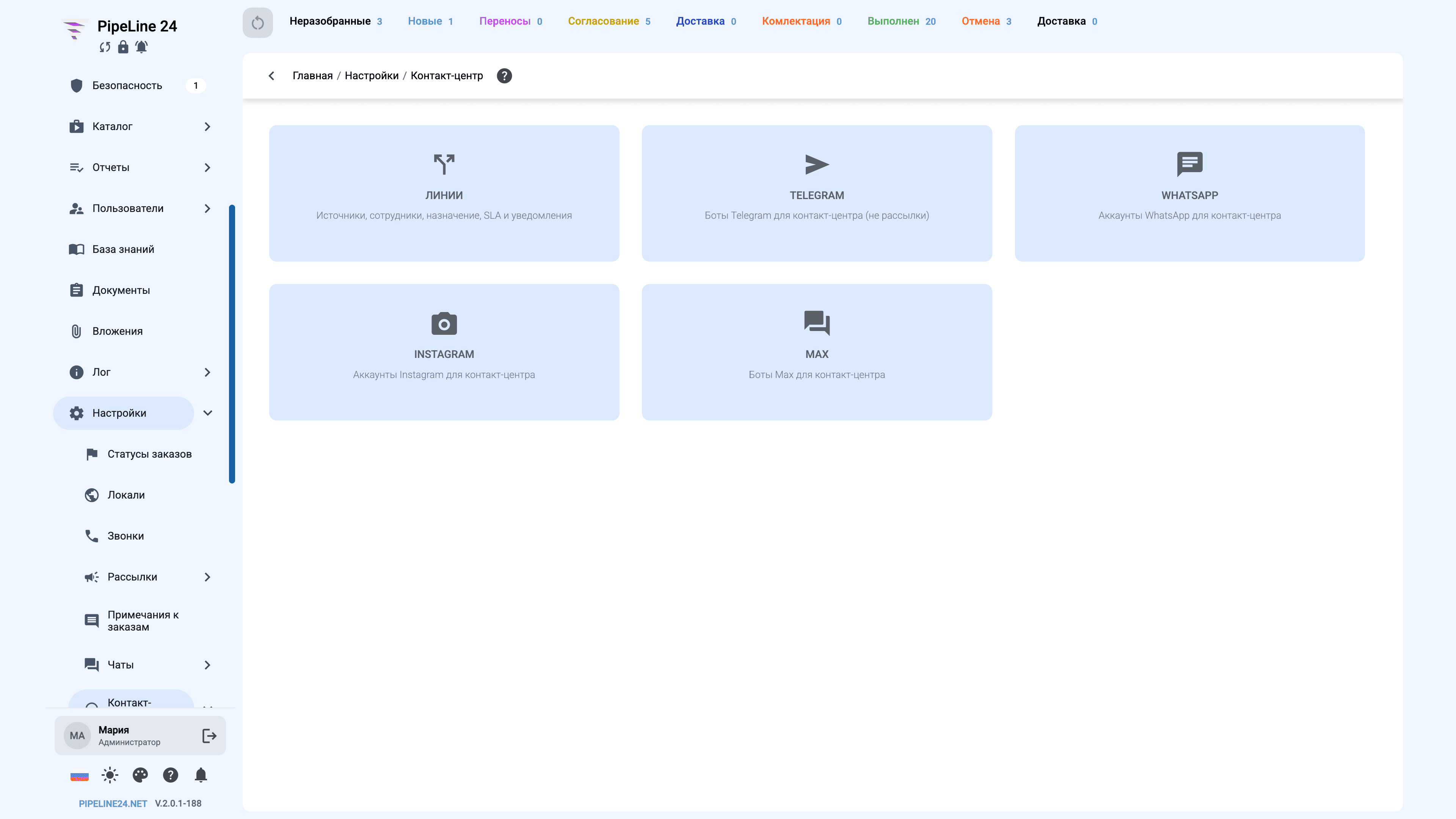Toggle the light/dark theme sun icon

110,775
